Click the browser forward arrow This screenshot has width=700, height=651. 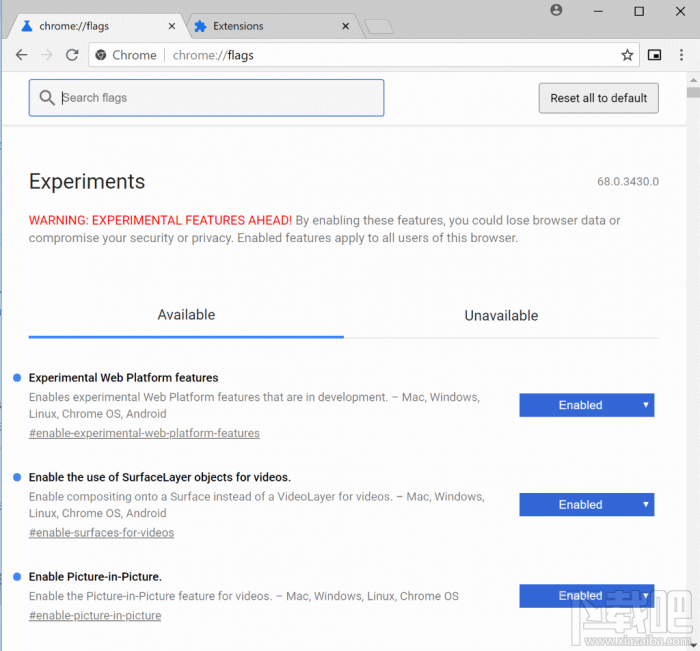point(46,55)
